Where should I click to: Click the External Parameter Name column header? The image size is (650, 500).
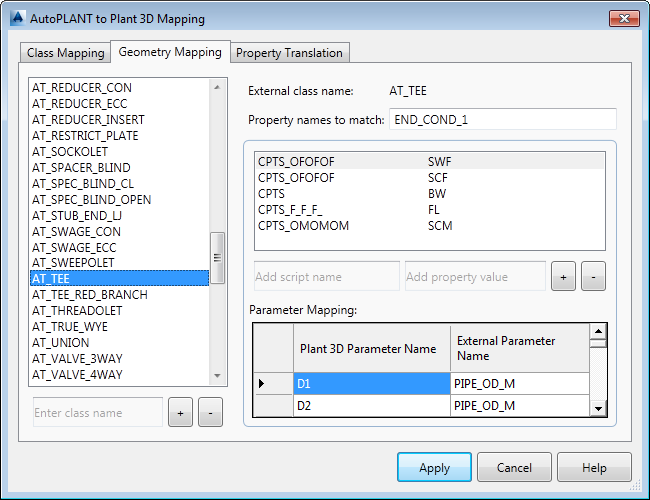coord(520,348)
